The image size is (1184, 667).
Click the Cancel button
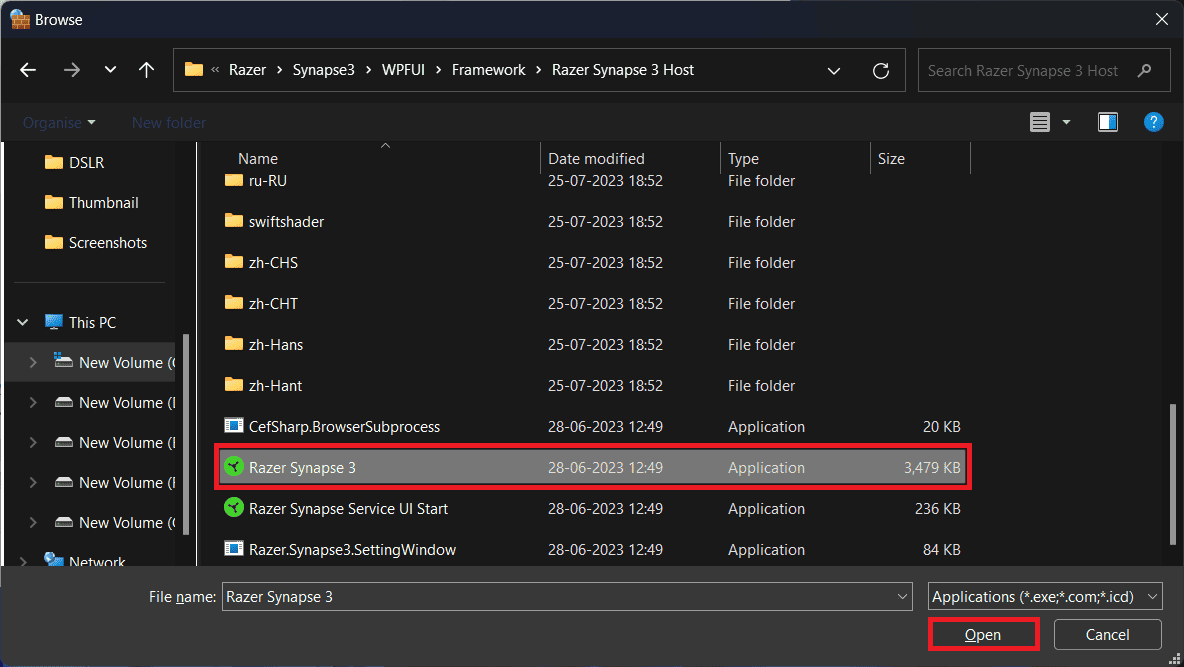pyautogui.click(x=1108, y=635)
